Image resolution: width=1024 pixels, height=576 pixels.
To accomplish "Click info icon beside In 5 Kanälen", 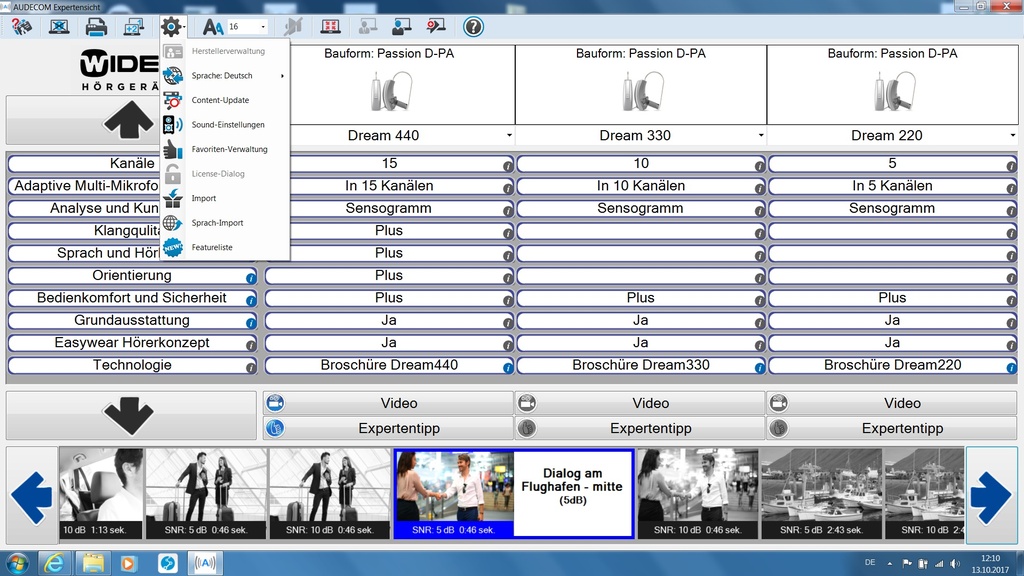I will pos(1011,189).
